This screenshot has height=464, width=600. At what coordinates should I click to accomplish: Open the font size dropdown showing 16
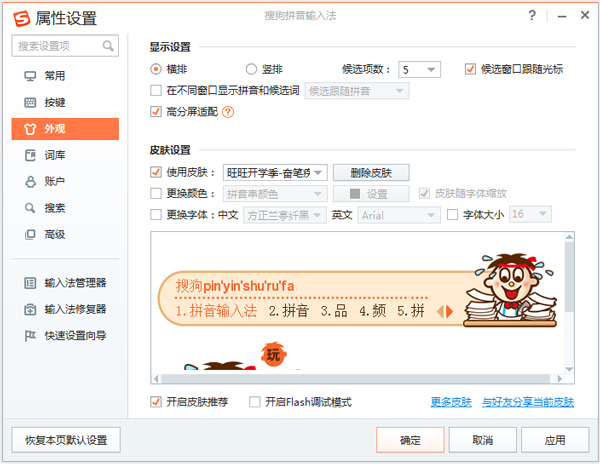tap(530, 214)
